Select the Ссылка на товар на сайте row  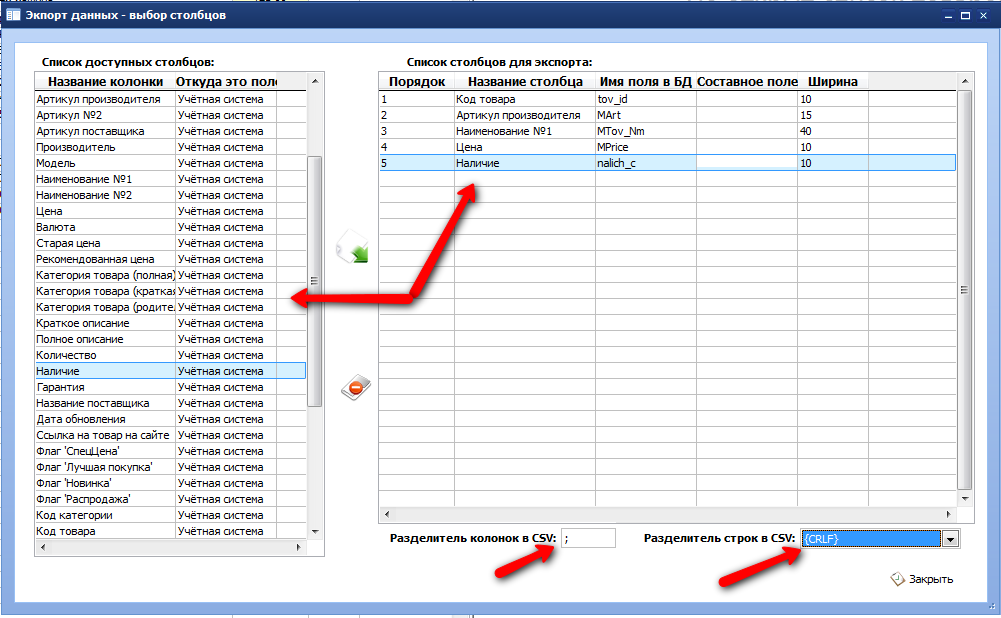pos(170,435)
